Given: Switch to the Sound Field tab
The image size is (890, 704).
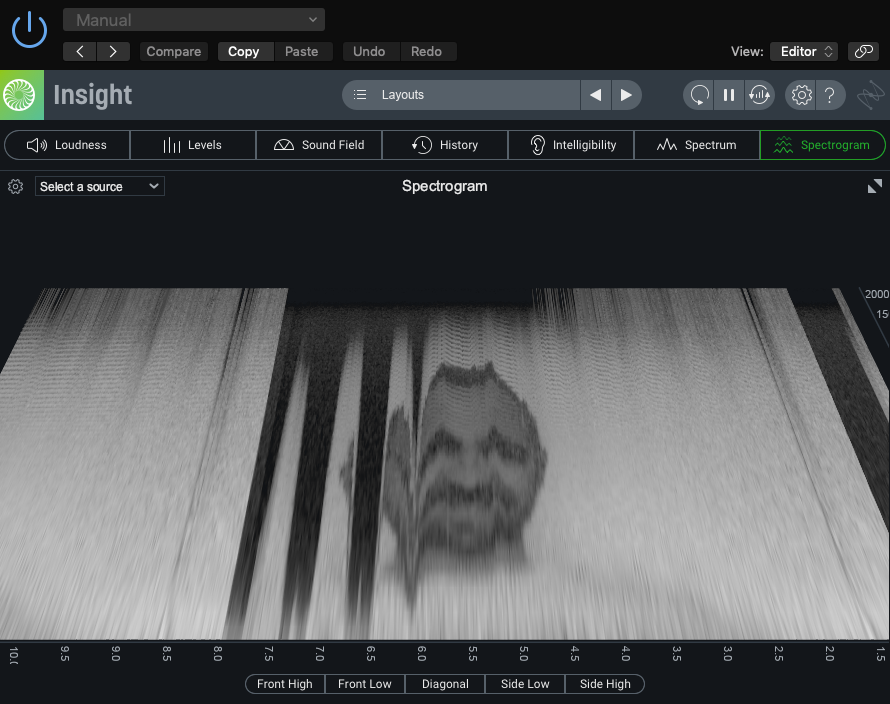Looking at the screenshot, I should pos(319,145).
